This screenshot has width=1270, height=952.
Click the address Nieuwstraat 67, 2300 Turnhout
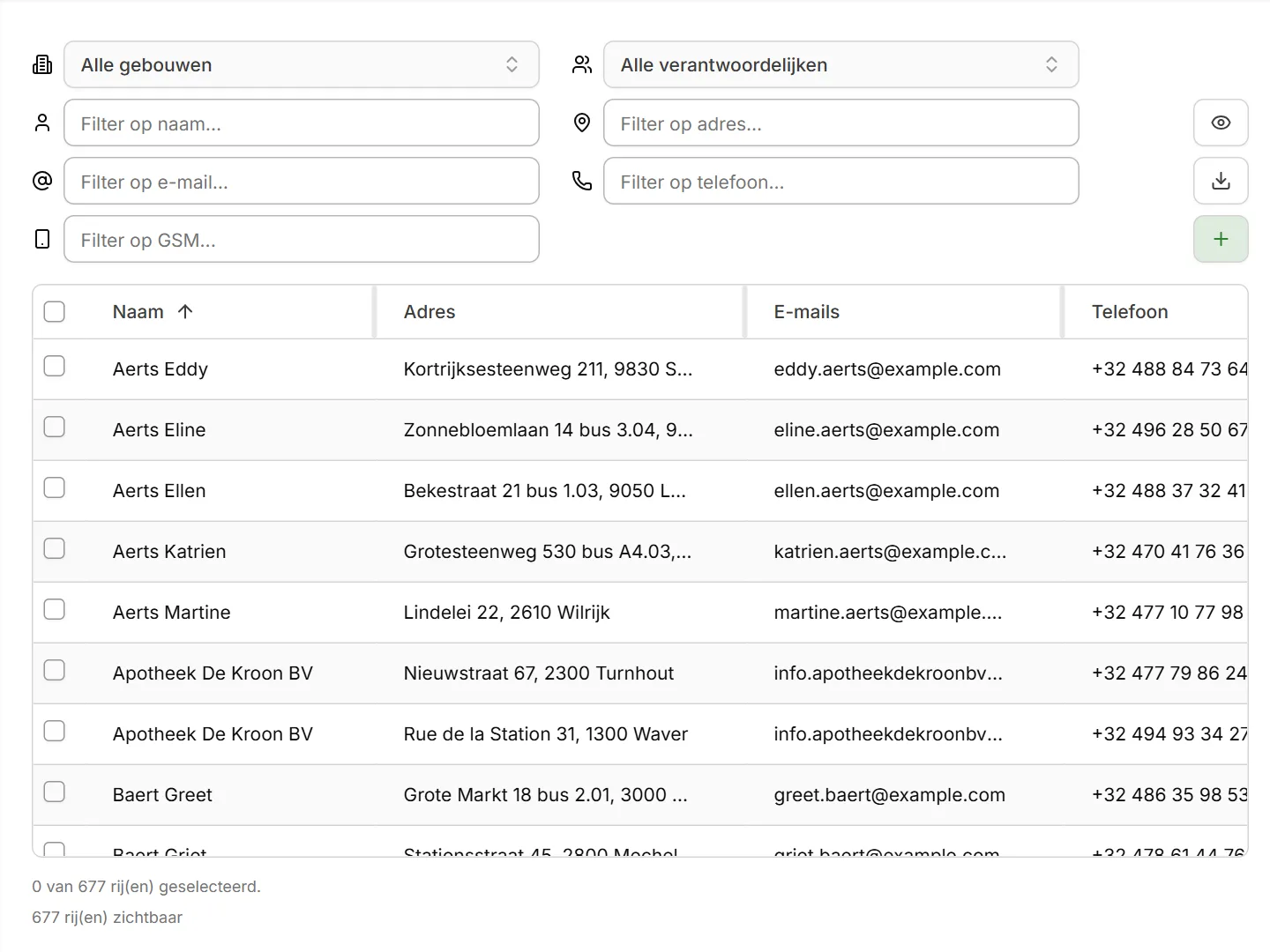pos(539,673)
